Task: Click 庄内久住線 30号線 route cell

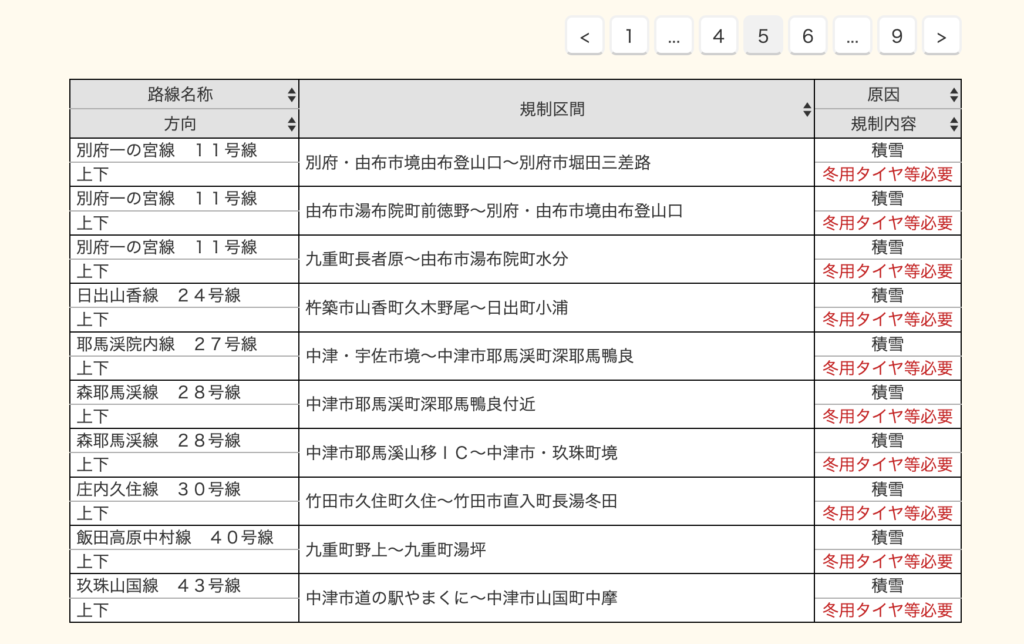Action: (x=159, y=489)
